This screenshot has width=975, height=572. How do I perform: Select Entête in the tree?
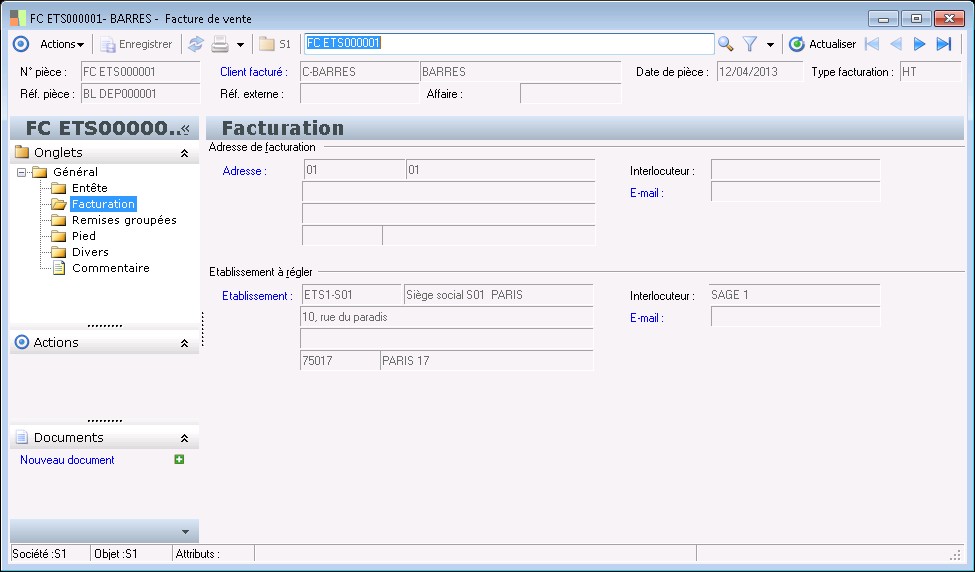(x=89, y=188)
